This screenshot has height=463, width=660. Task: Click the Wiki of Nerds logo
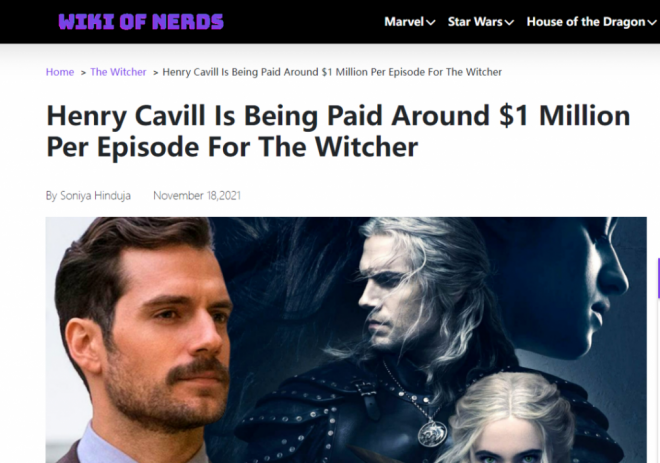pos(141,22)
